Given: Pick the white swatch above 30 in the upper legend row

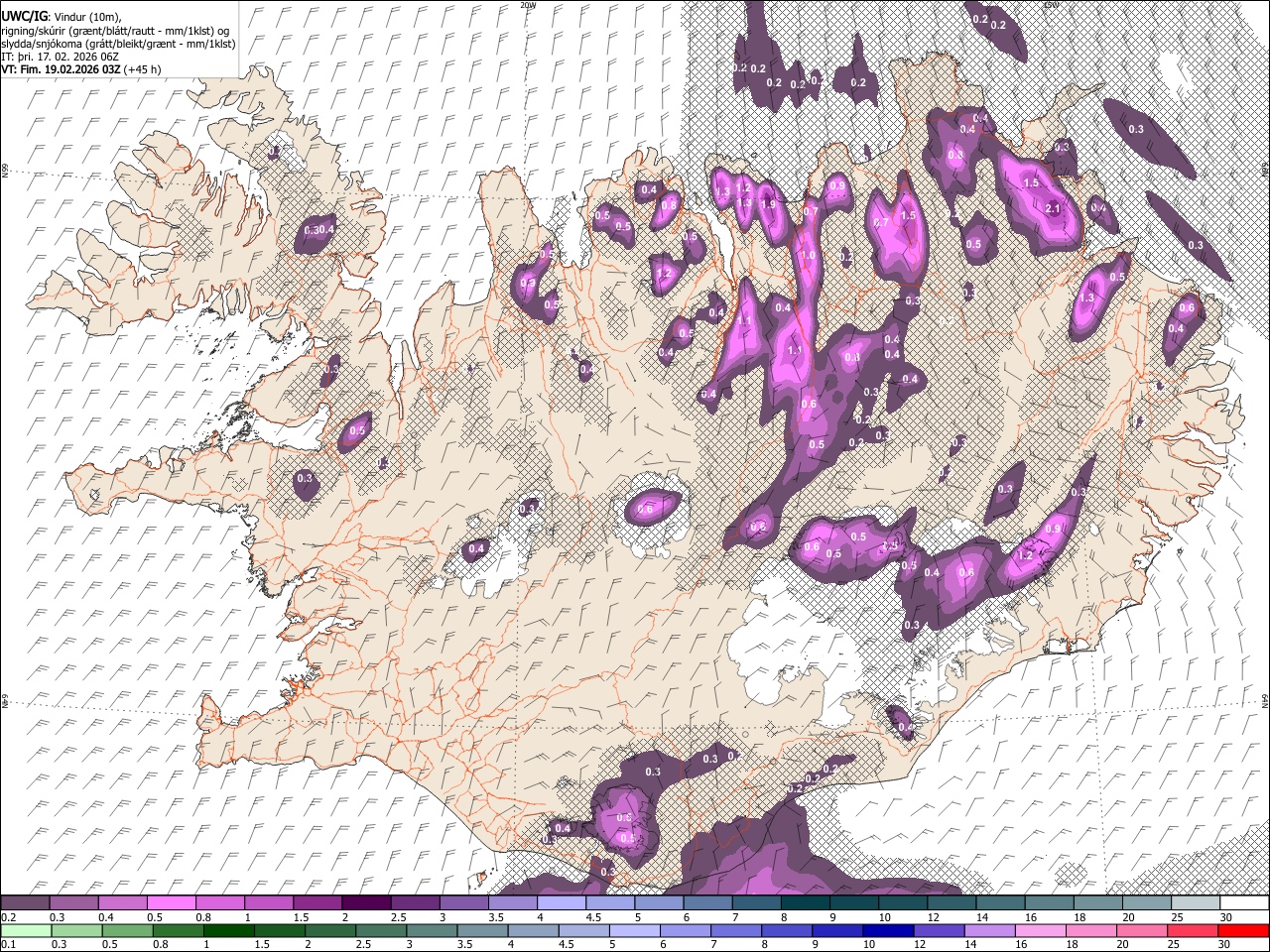Looking at the screenshot, I should click(1244, 903).
